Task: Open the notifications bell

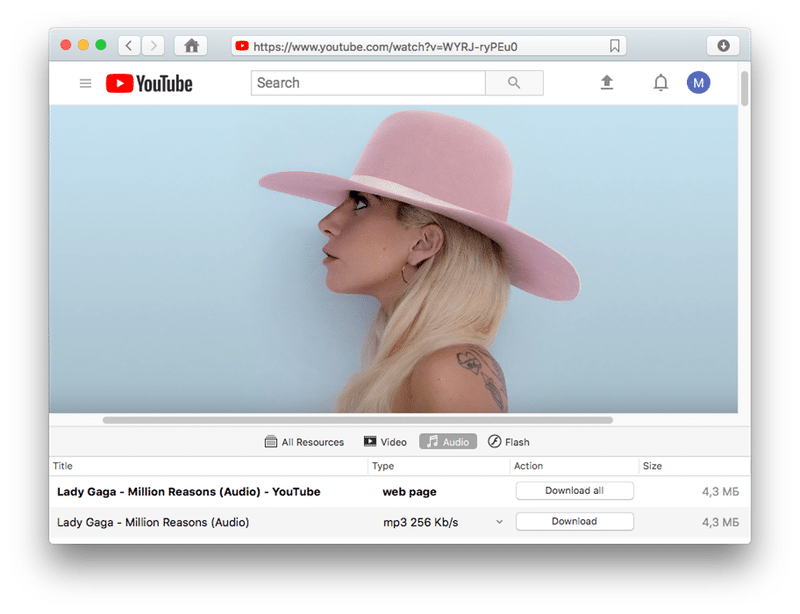Action: pyautogui.click(x=660, y=83)
